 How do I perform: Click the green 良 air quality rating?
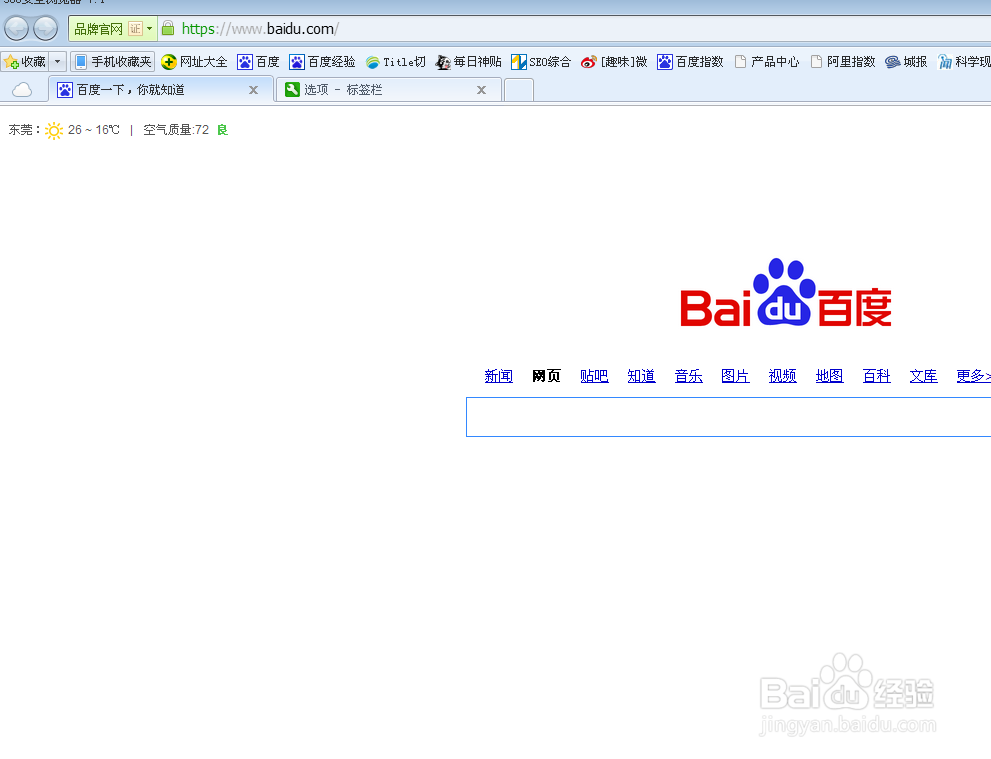(222, 130)
